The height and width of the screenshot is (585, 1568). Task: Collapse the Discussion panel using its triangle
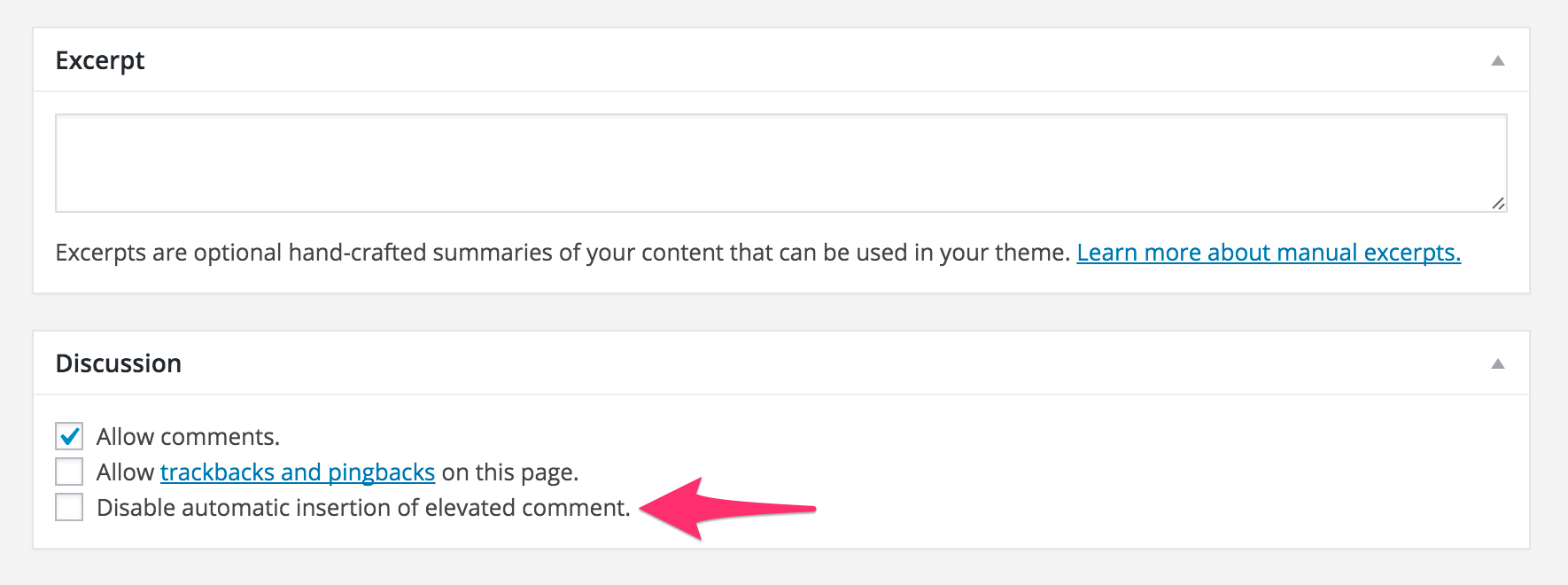point(1497,363)
